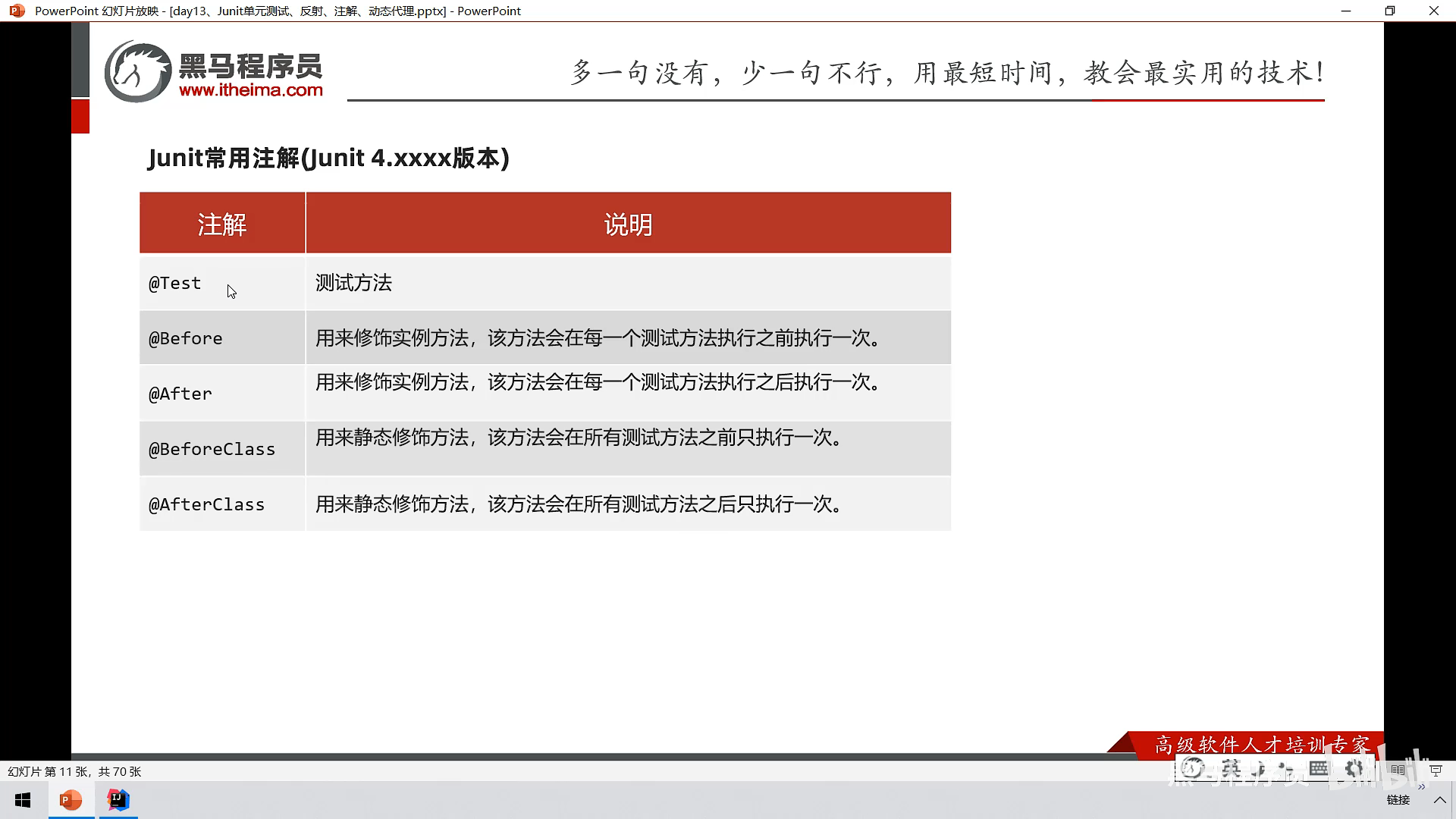Image resolution: width=1456 pixels, height=819 pixels.
Task: Click the 链接 taskbar toolbar label
Action: [1398, 800]
